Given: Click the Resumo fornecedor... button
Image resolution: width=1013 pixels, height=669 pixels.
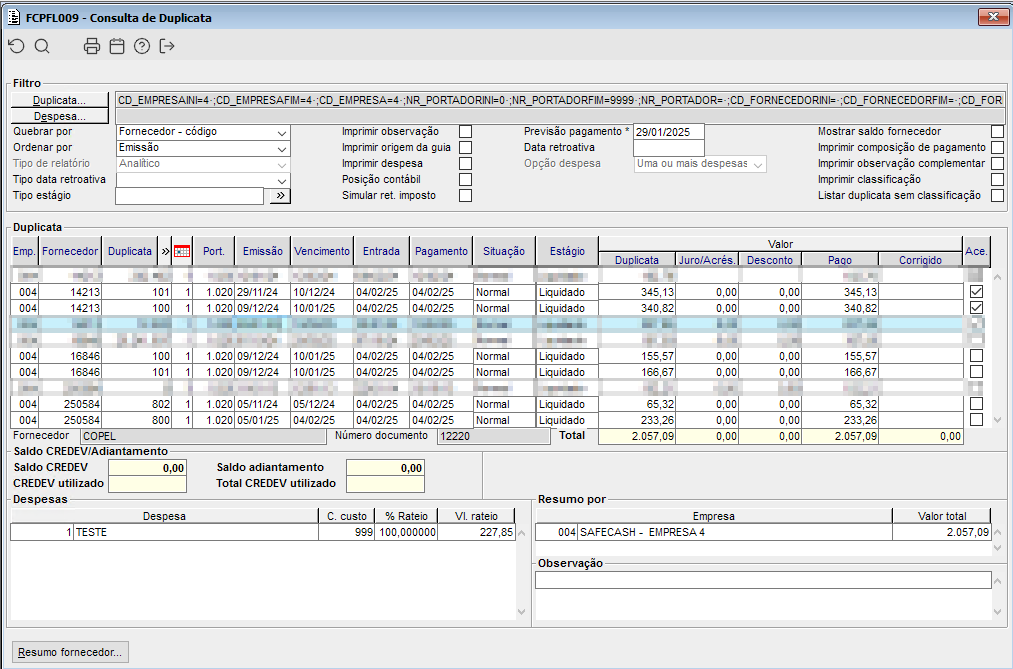Looking at the screenshot, I should click(69, 653).
